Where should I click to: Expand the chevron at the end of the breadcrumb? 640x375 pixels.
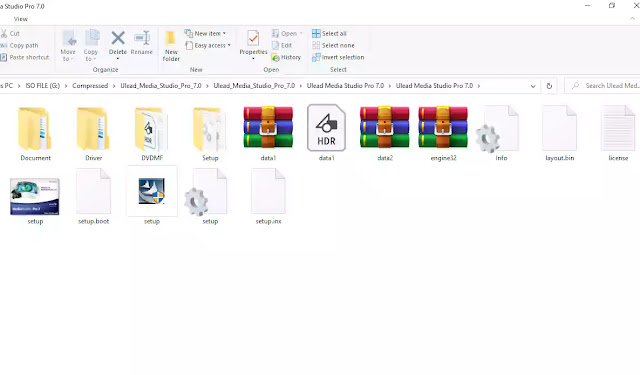point(479,86)
